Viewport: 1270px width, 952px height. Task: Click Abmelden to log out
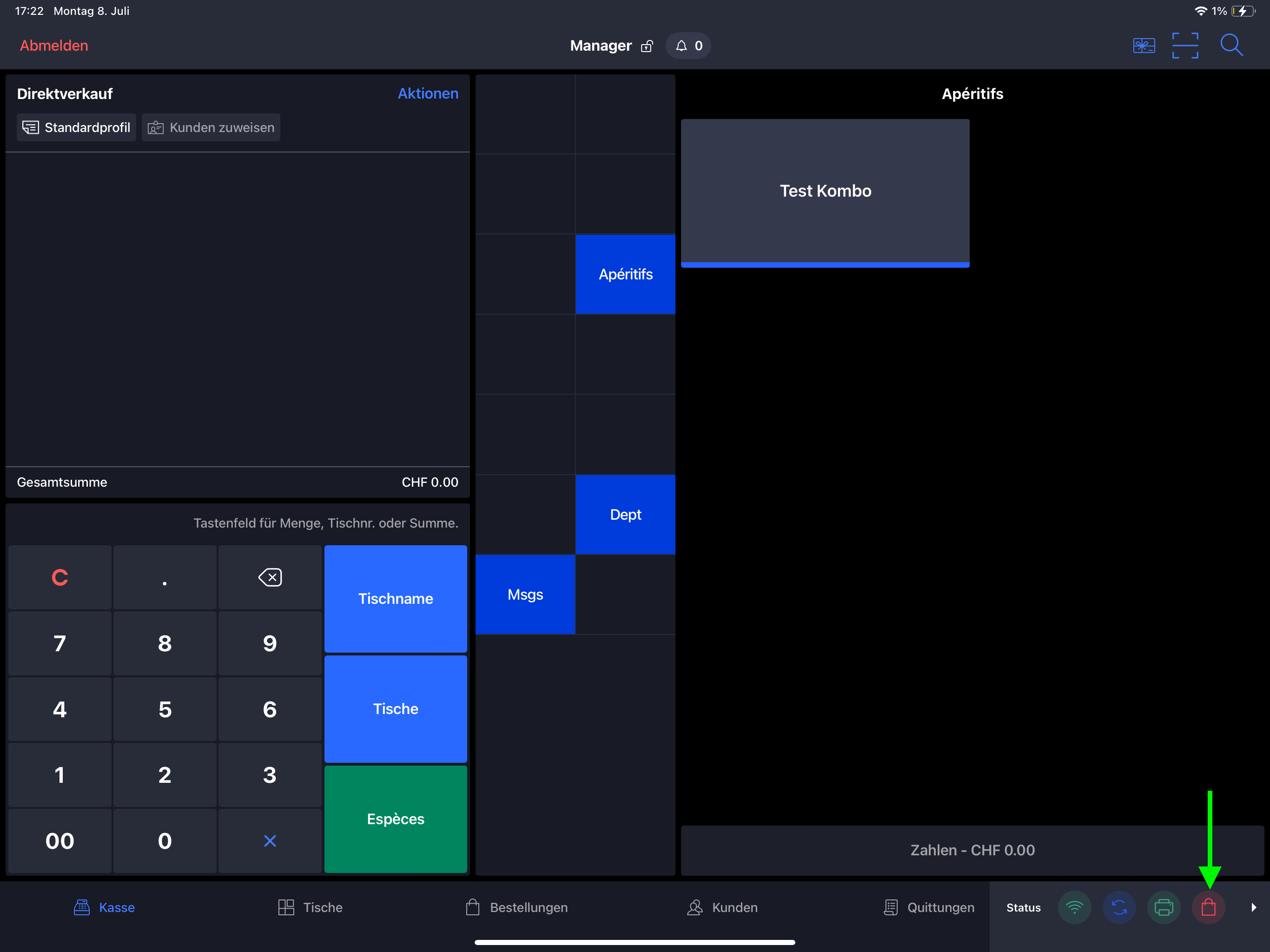(x=54, y=46)
